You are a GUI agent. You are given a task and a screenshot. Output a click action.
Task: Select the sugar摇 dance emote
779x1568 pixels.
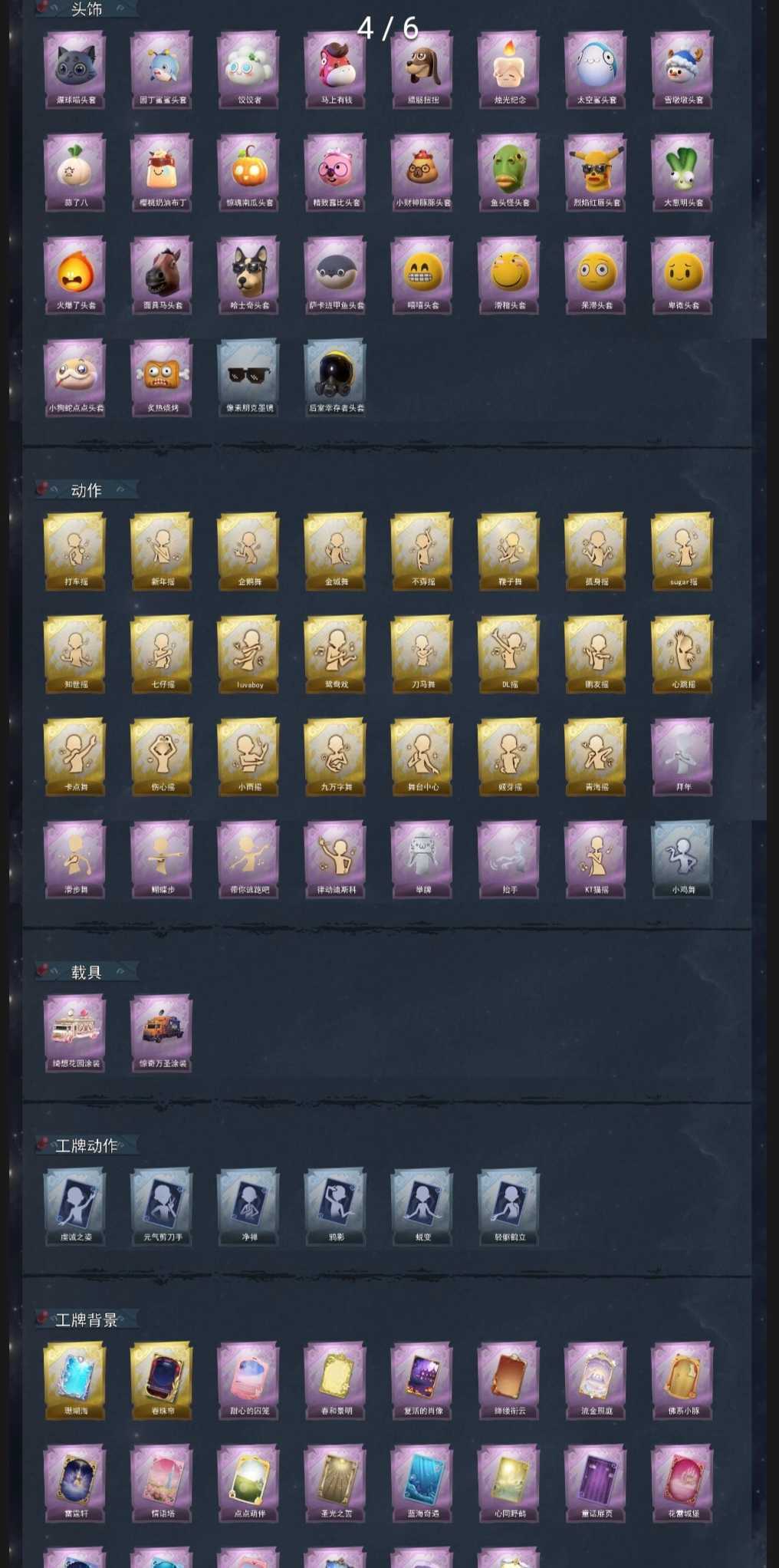[682, 550]
